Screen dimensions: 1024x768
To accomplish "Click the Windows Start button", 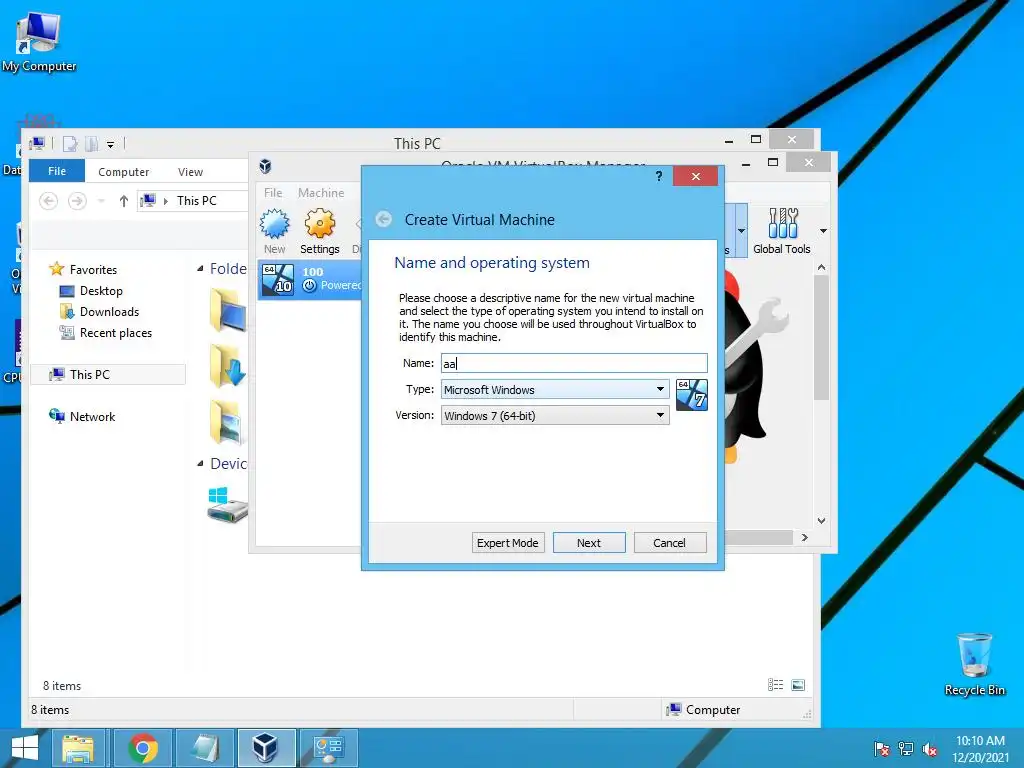I will (x=25, y=748).
